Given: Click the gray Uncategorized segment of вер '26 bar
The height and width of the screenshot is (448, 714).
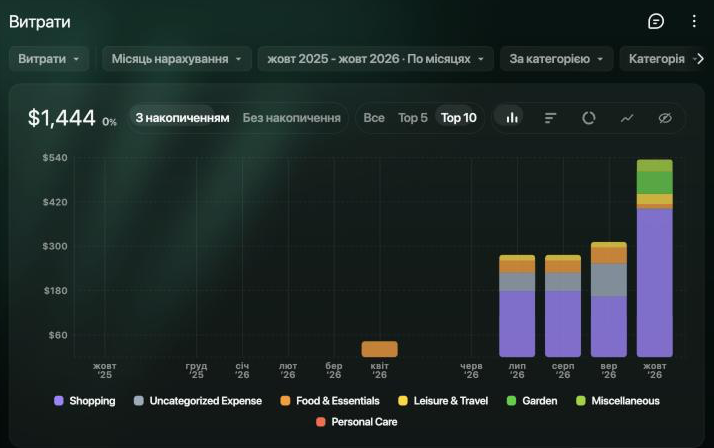Looking at the screenshot, I should coord(608,280).
